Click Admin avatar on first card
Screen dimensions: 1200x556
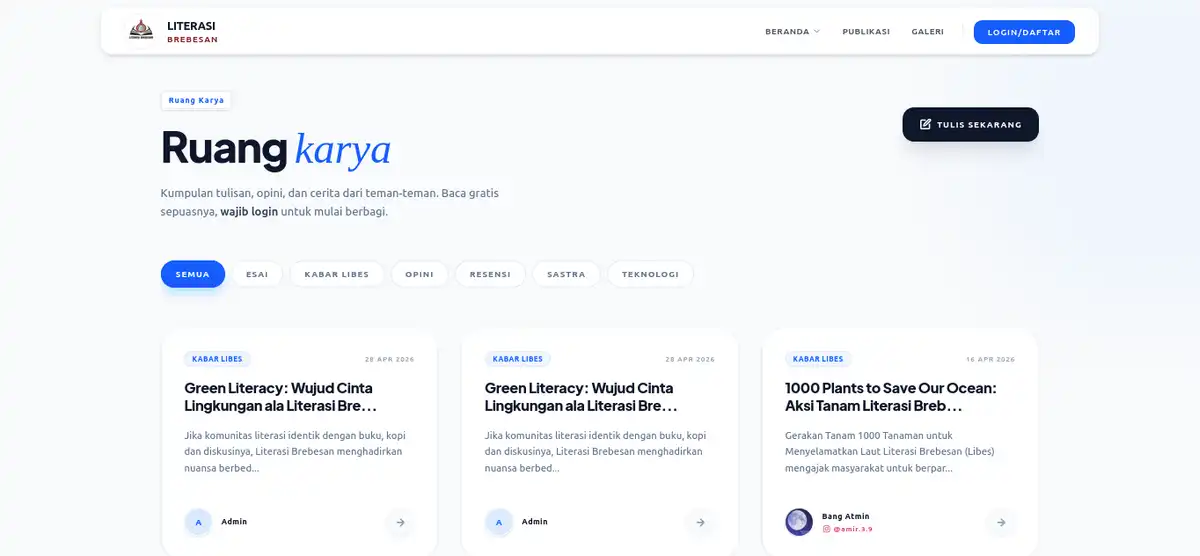click(198, 522)
